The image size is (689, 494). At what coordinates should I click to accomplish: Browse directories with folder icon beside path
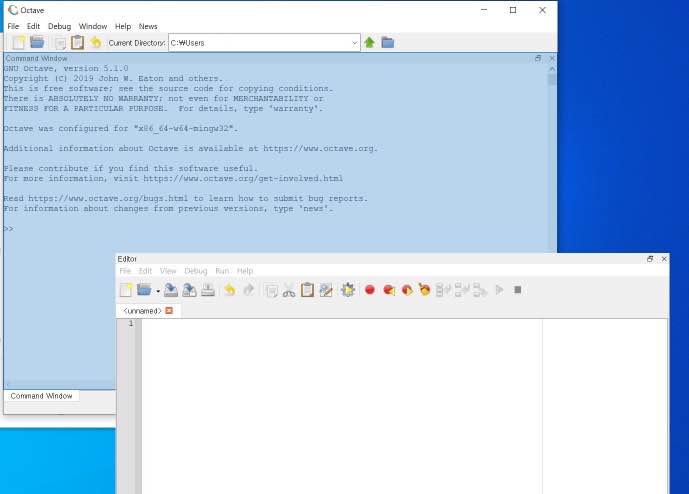pyautogui.click(x=388, y=43)
